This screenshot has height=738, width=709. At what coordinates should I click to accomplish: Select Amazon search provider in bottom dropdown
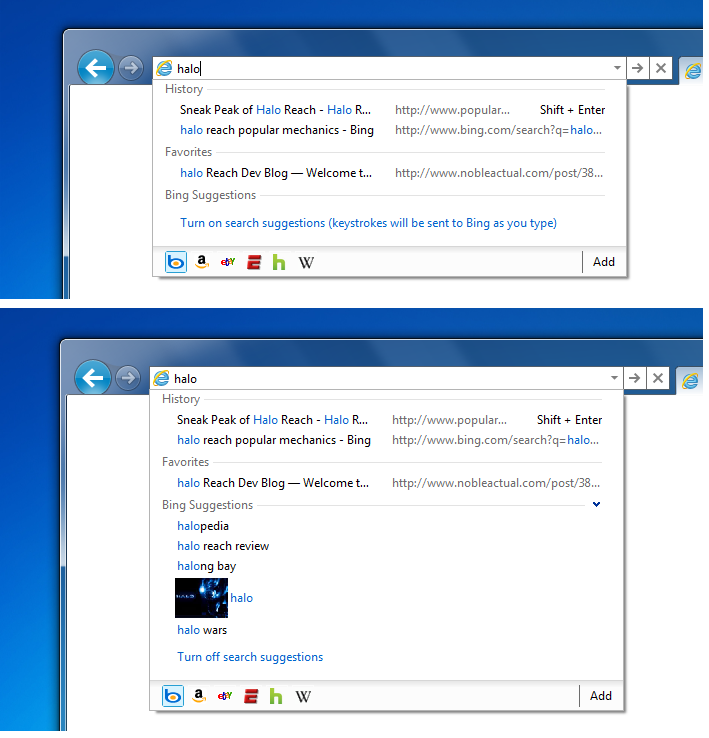(199, 696)
